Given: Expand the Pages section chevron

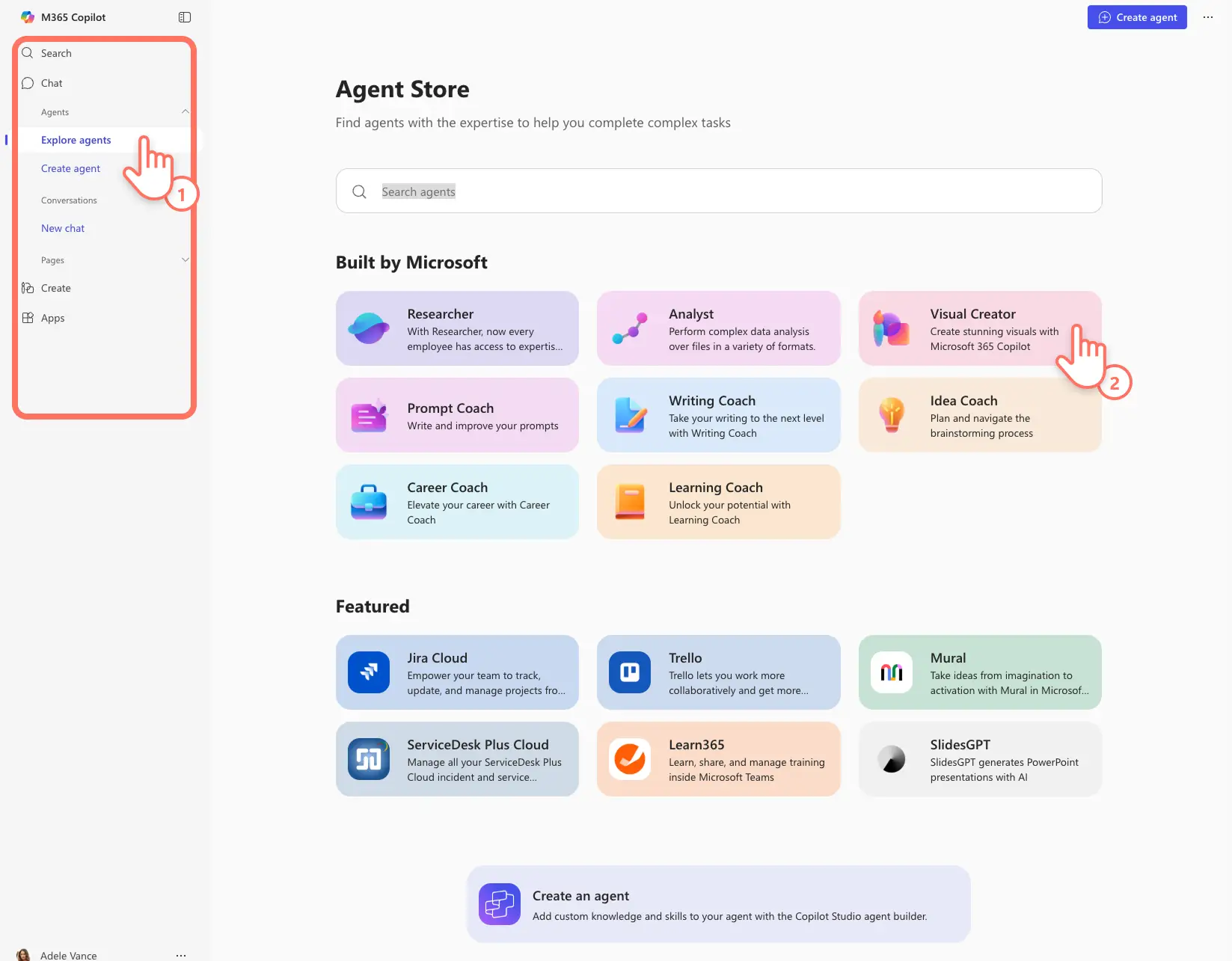Looking at the screenshot, I should click(x=186, y=260).
